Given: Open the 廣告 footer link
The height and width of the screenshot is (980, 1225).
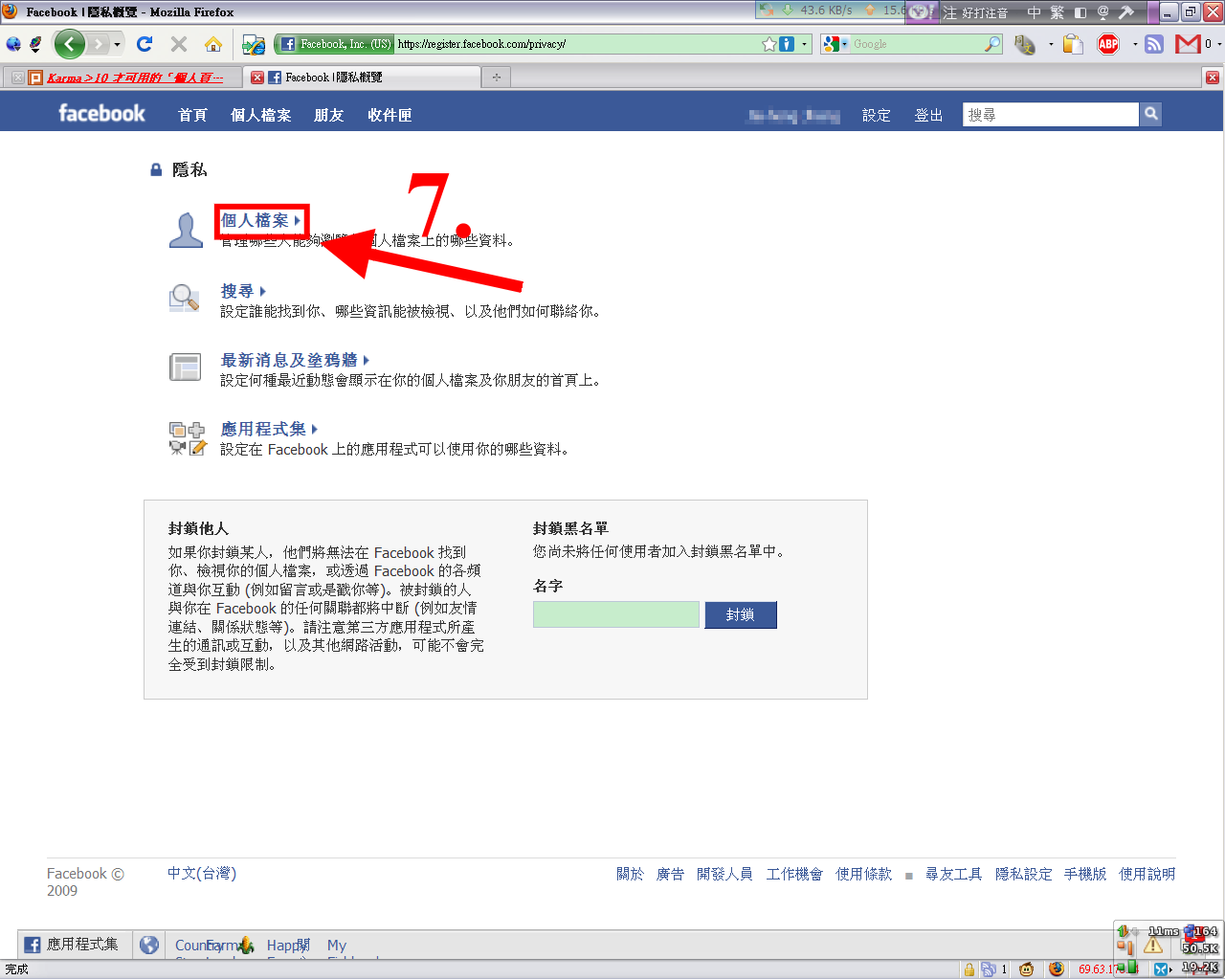Looking at the screenshot, I should point(670,874).
